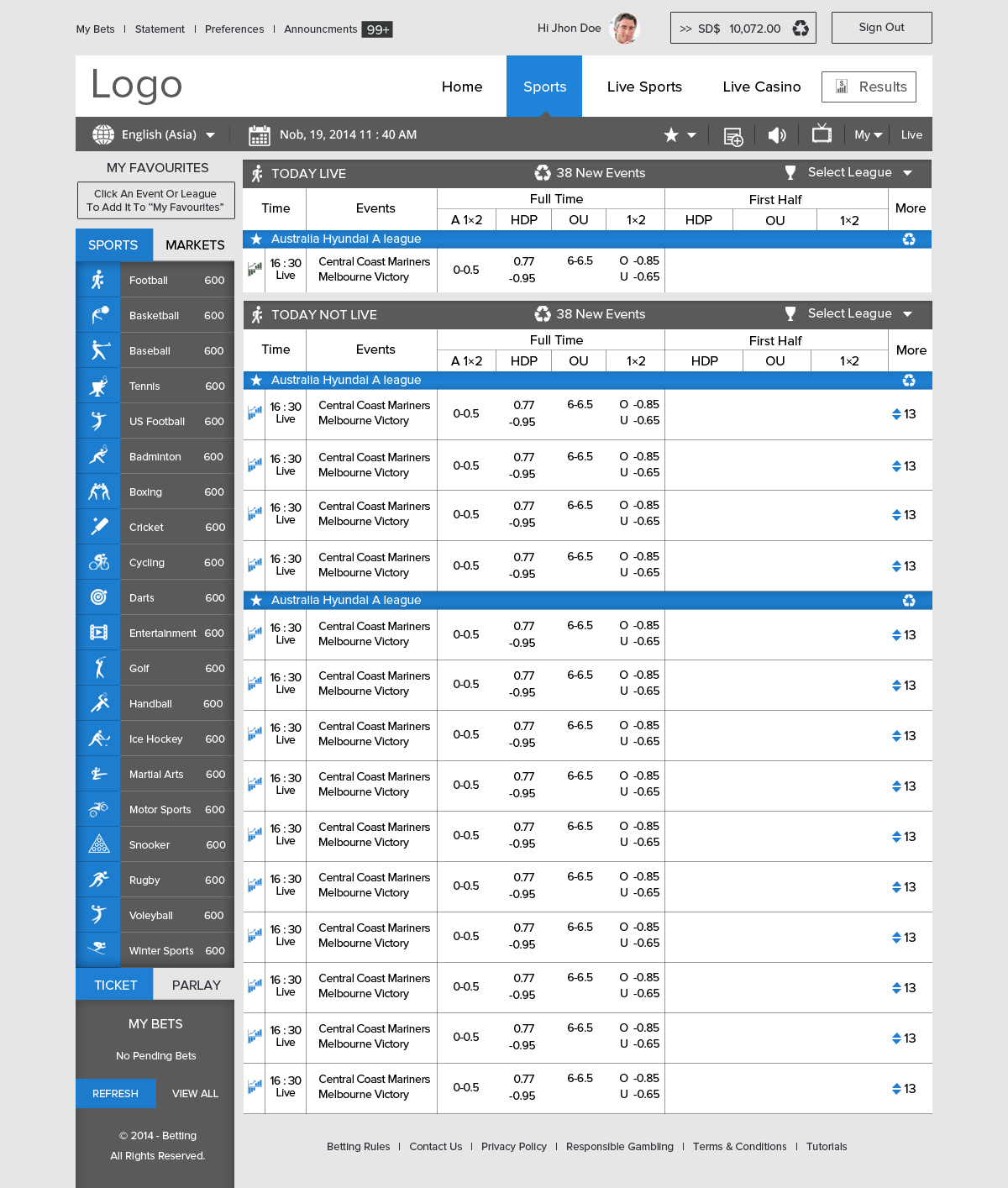The height and width of the screenshot is (1188, 1008).
Task: Open English (Asia) language dropdown
Action: (154, 134)
